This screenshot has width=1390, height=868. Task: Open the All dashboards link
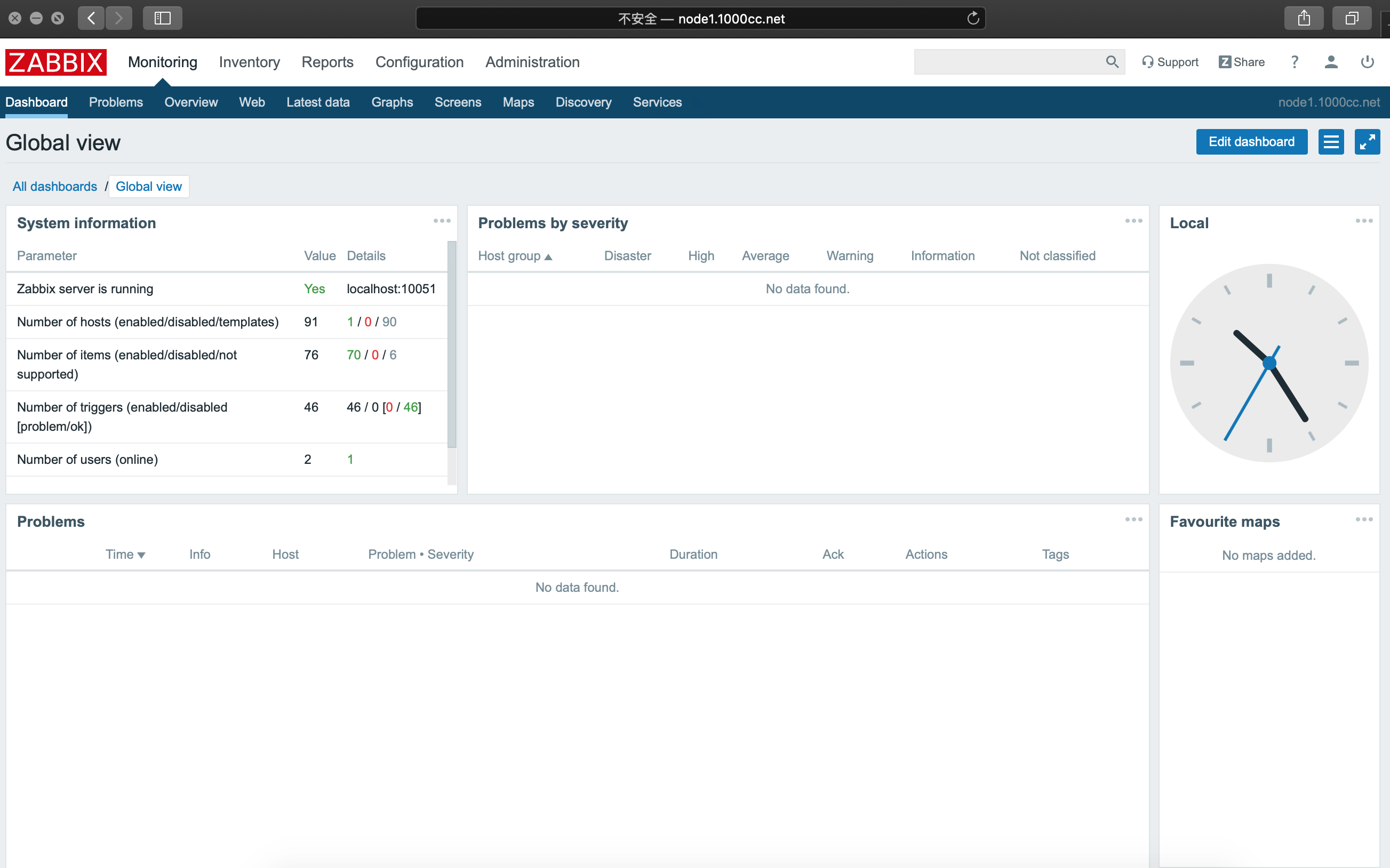point(54,187)
